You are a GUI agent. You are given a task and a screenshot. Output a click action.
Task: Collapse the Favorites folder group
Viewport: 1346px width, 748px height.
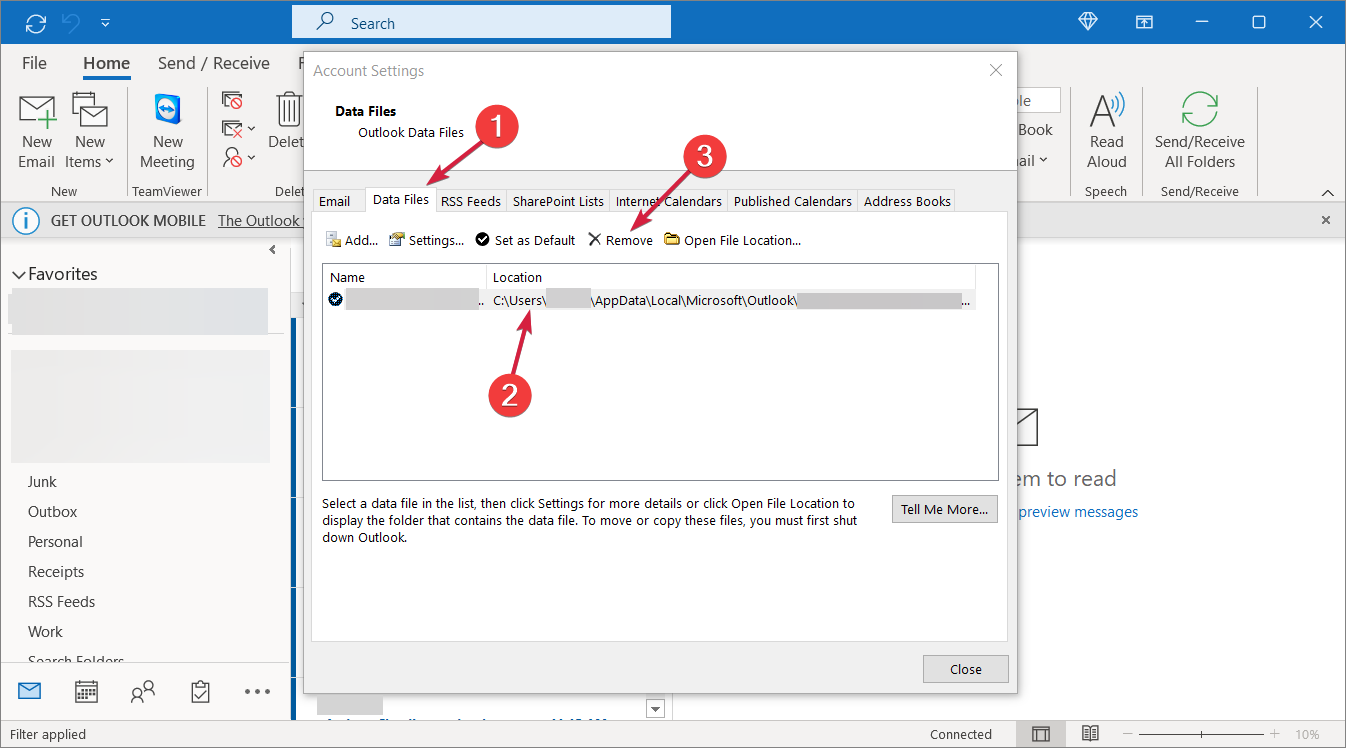[18, 275]
